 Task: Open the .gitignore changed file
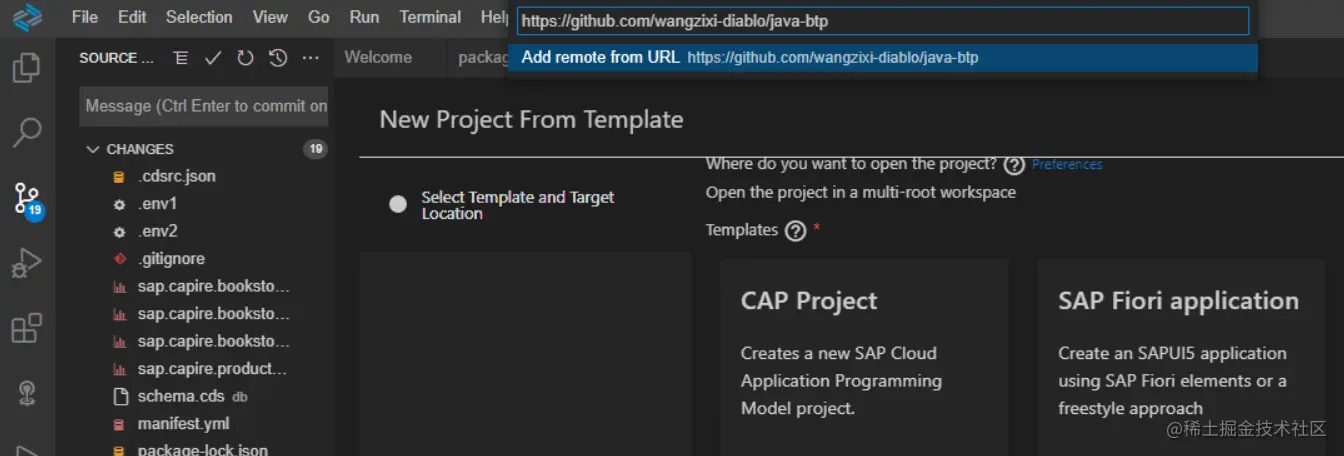[x=172, y=259]
